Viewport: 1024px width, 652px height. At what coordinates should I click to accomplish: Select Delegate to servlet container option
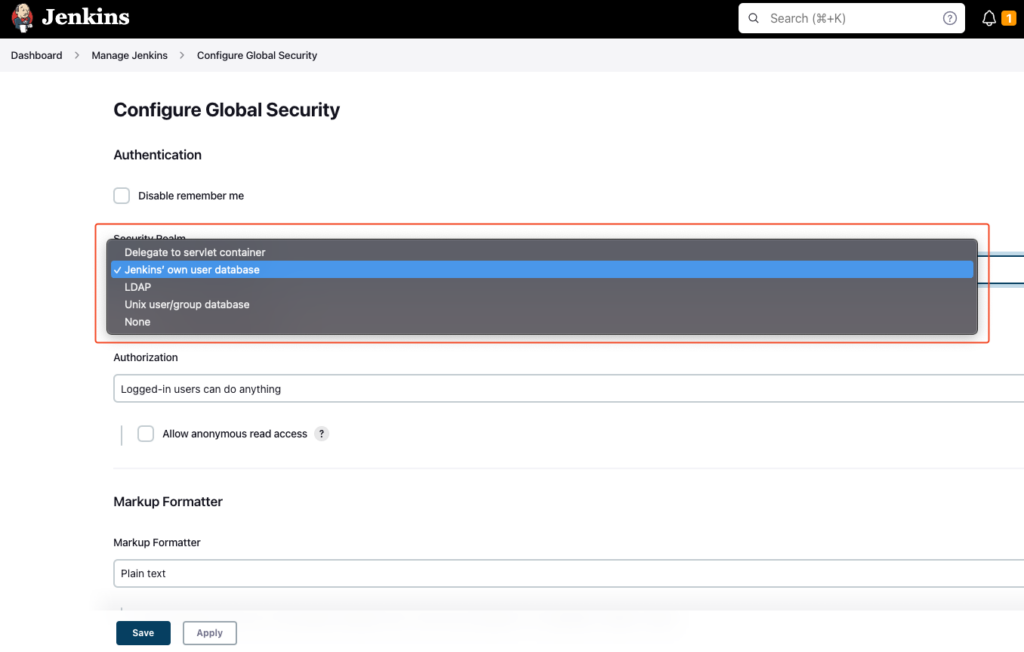pos(541,252)
